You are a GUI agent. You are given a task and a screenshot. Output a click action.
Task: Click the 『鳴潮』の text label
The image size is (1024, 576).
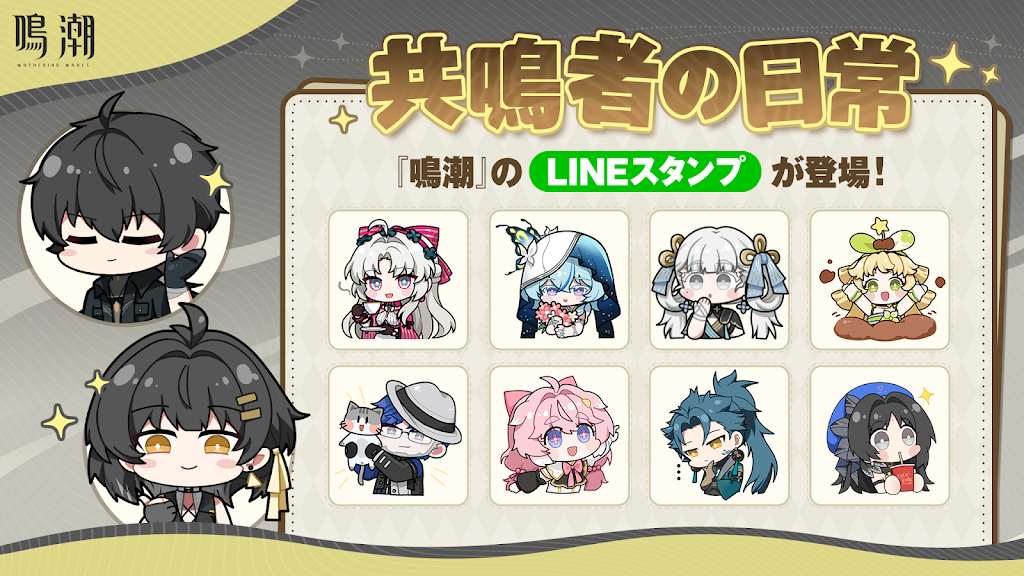click(458, 174)
